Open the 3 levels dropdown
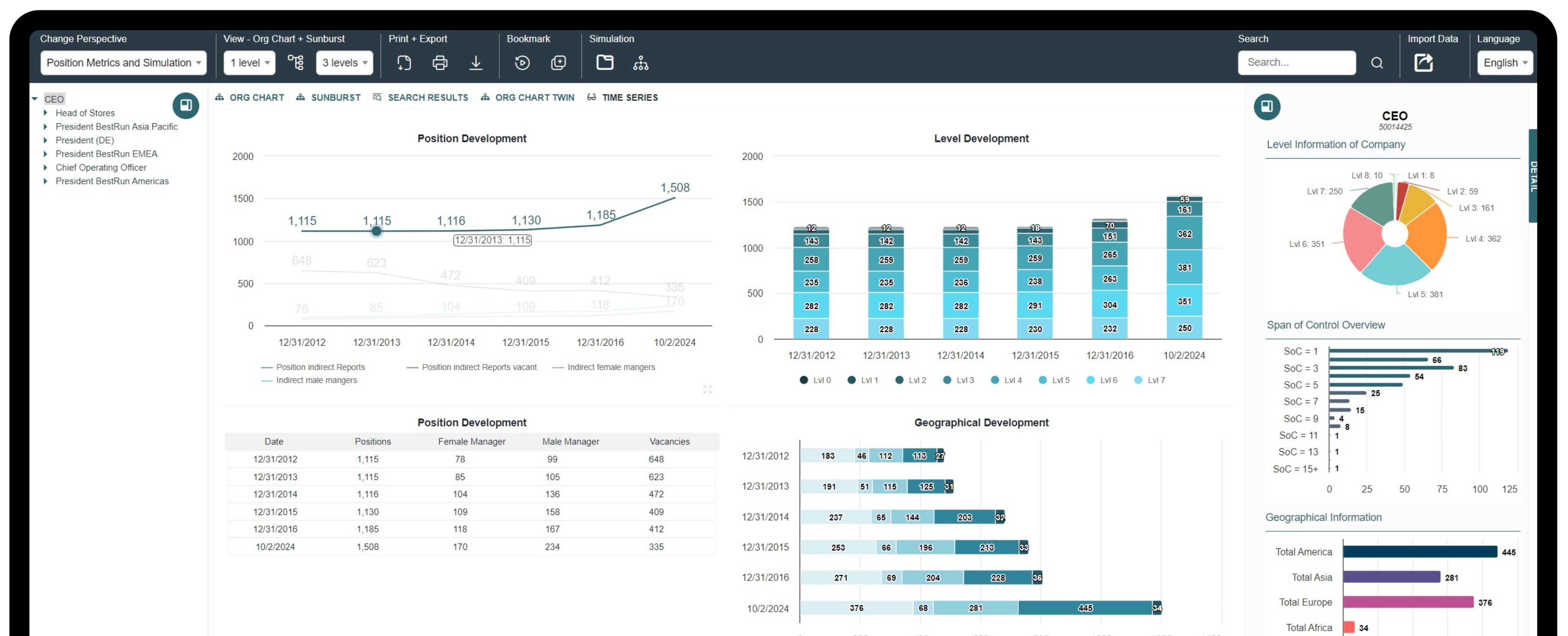This screenshot has height=636, width=1568. pos(345,63)
